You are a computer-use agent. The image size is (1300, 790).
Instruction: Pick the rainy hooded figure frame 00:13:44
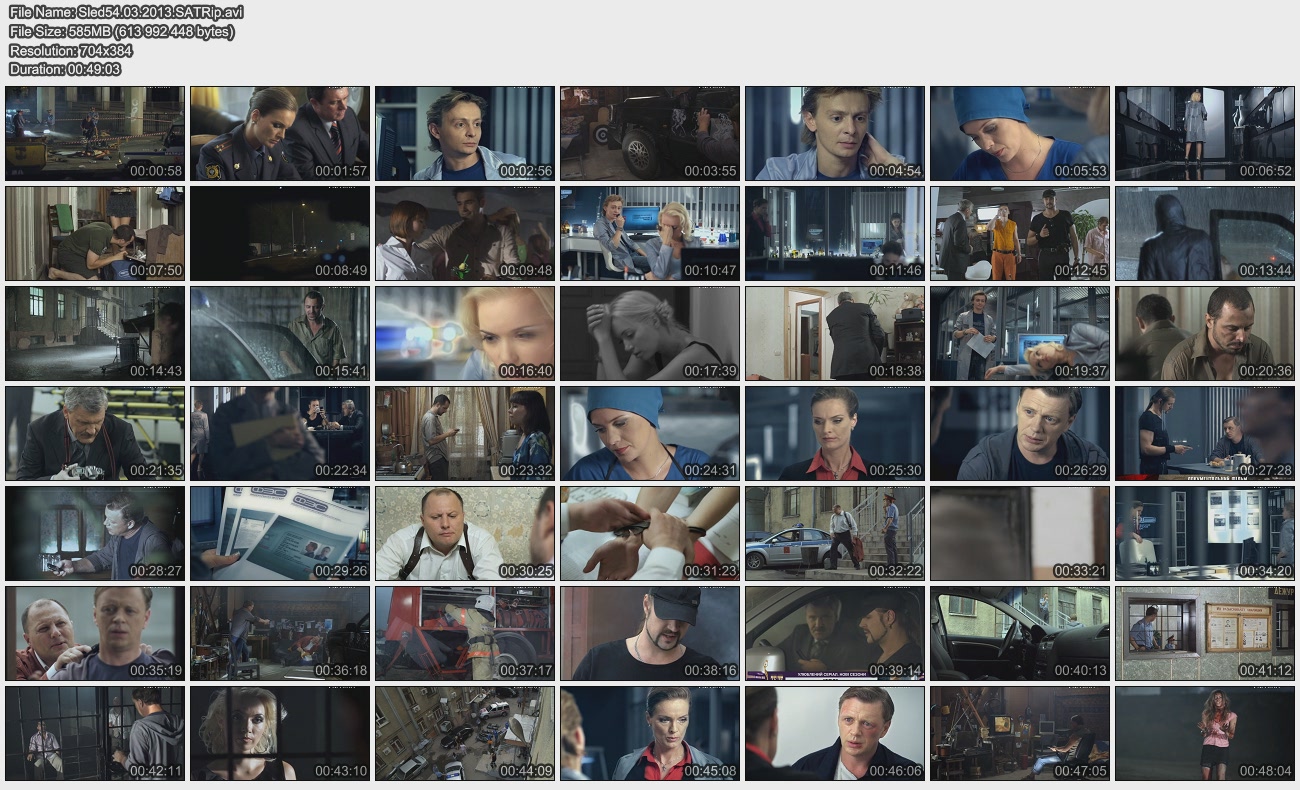[x=1205, y=233]
